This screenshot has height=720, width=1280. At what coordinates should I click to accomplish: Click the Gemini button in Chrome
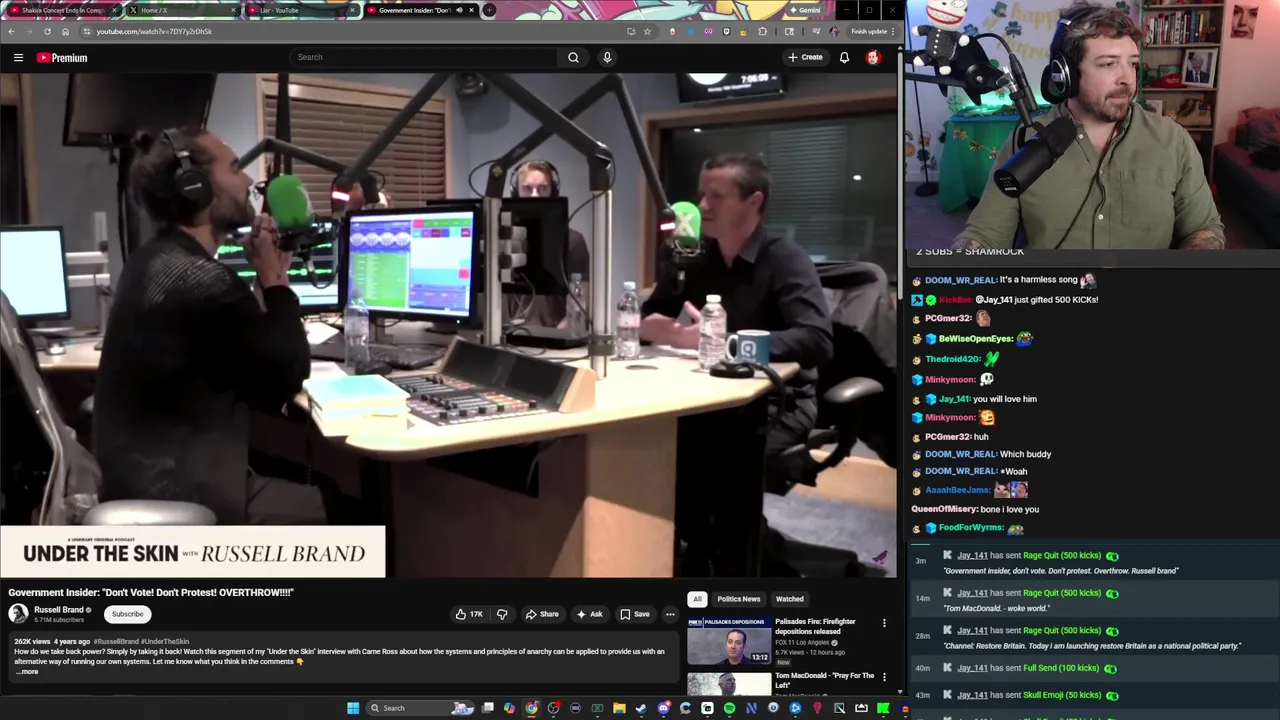(806, 10)
